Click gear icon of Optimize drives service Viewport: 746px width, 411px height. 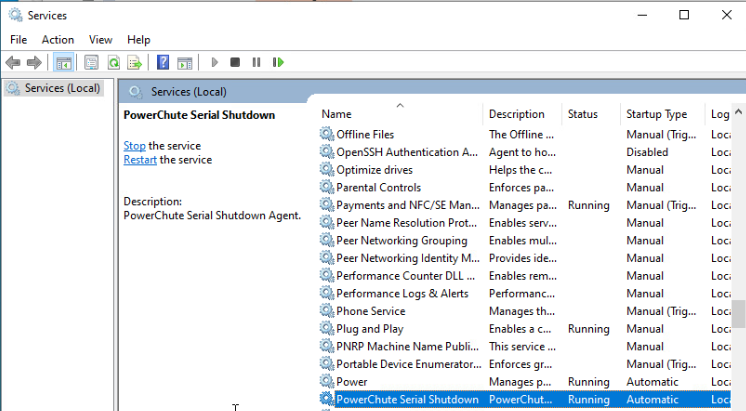click(327, 169)
